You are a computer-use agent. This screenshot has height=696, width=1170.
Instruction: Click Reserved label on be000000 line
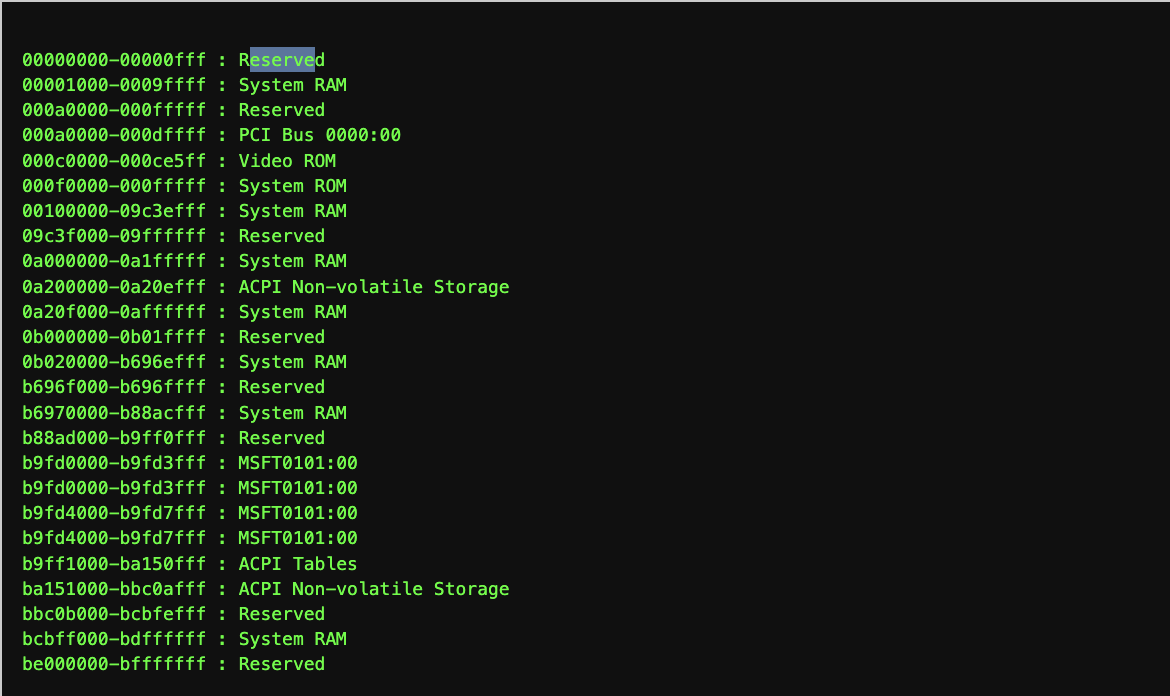(281, 664)
